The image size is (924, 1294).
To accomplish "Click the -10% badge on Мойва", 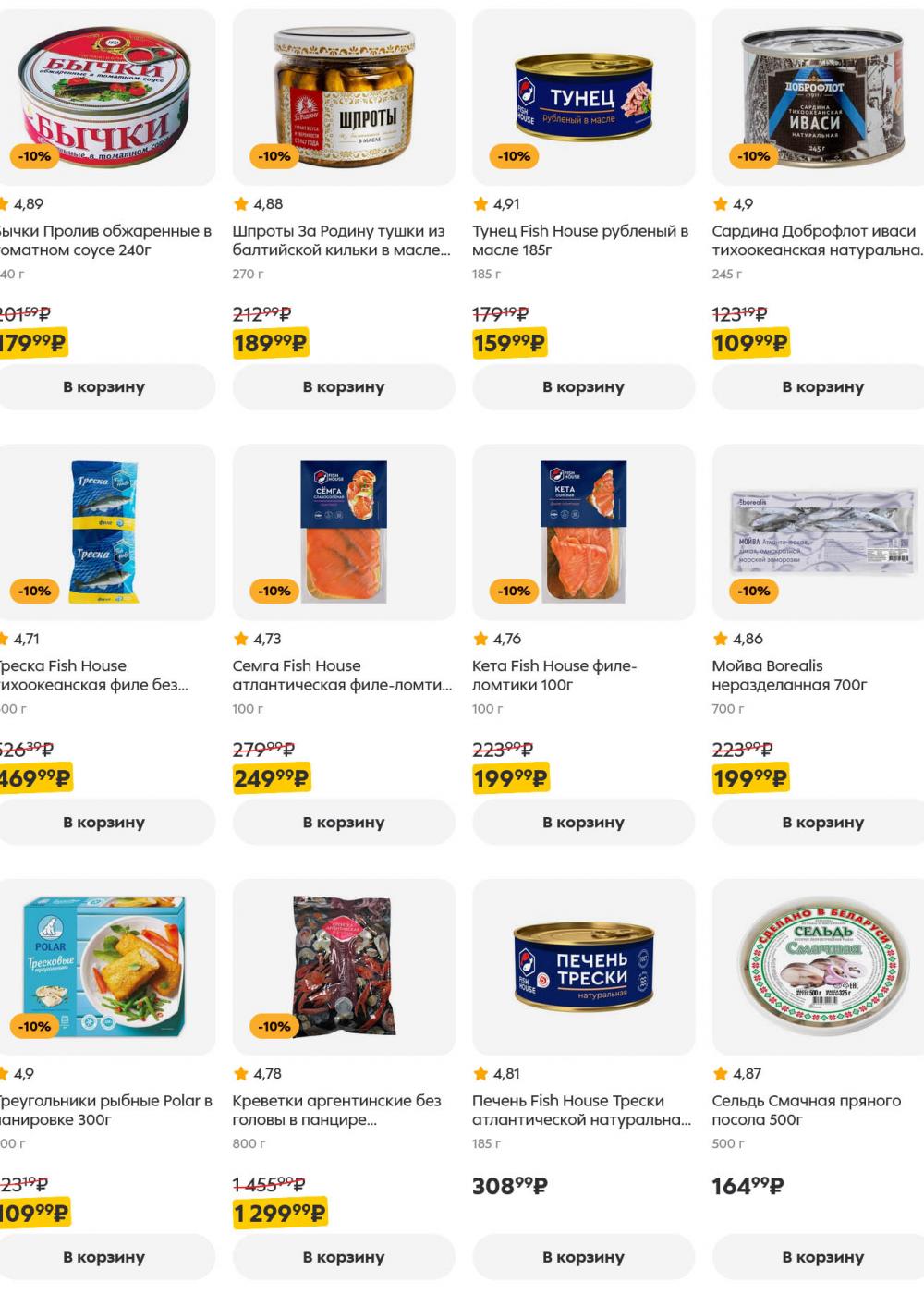I will click(x=754, y=591).
